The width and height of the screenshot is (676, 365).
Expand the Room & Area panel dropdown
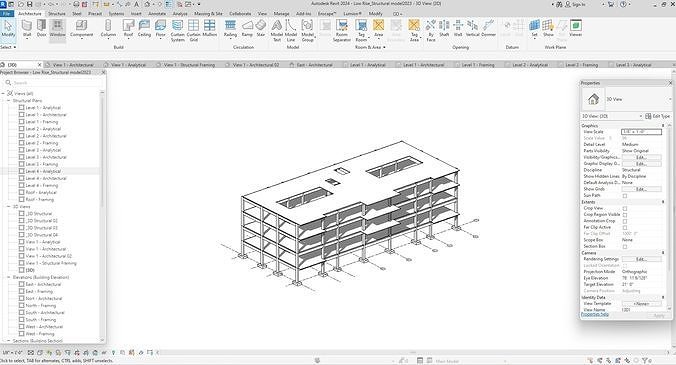click(370, 47)
